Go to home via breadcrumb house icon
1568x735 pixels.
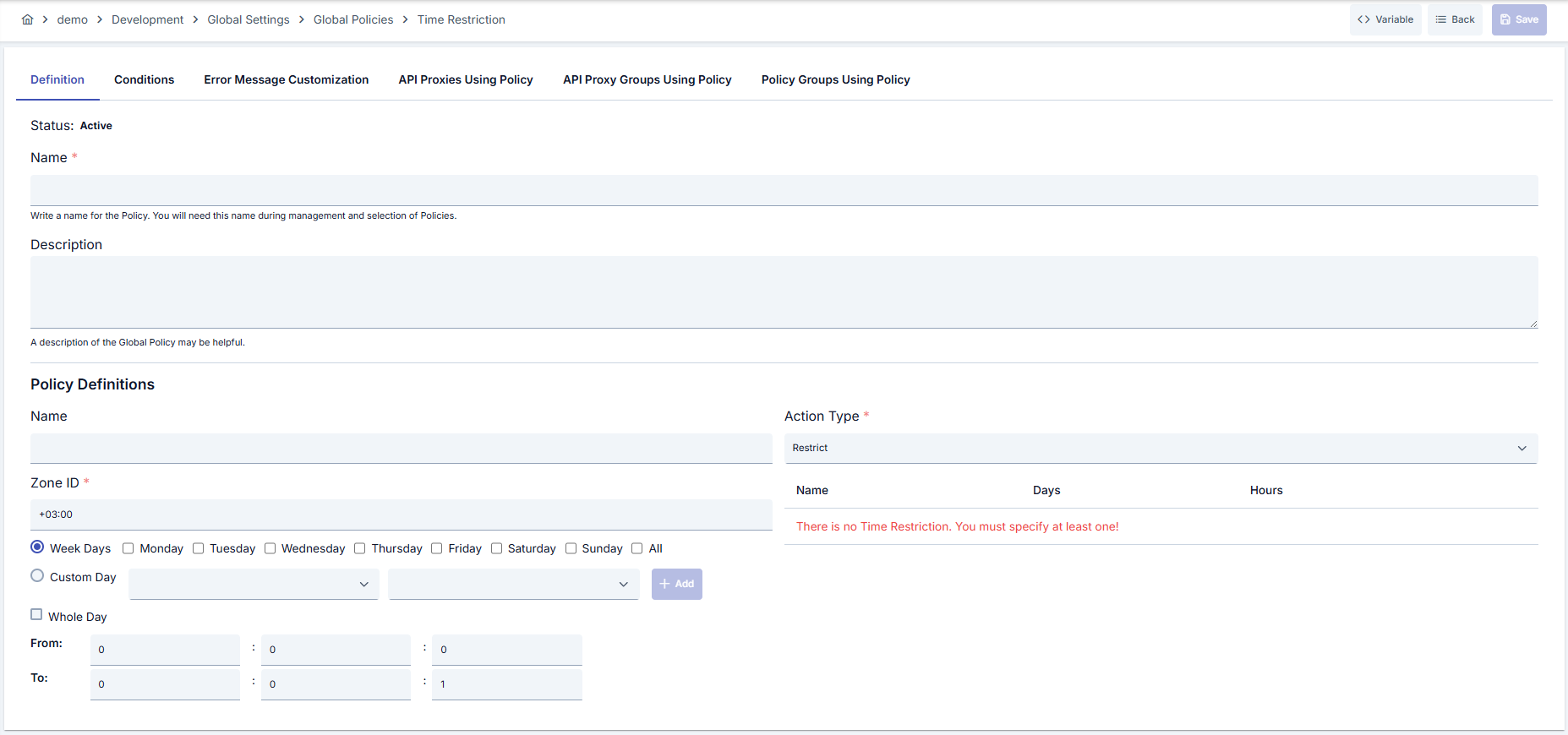27,19
